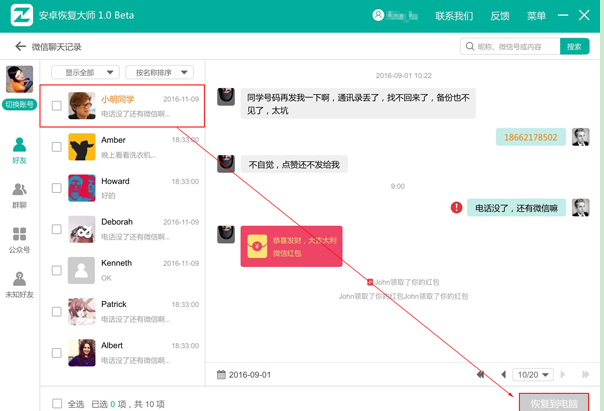This screenshot has height=411, width=604.
Task: Click the user account icon in title bar
Action: click(378, 16)
